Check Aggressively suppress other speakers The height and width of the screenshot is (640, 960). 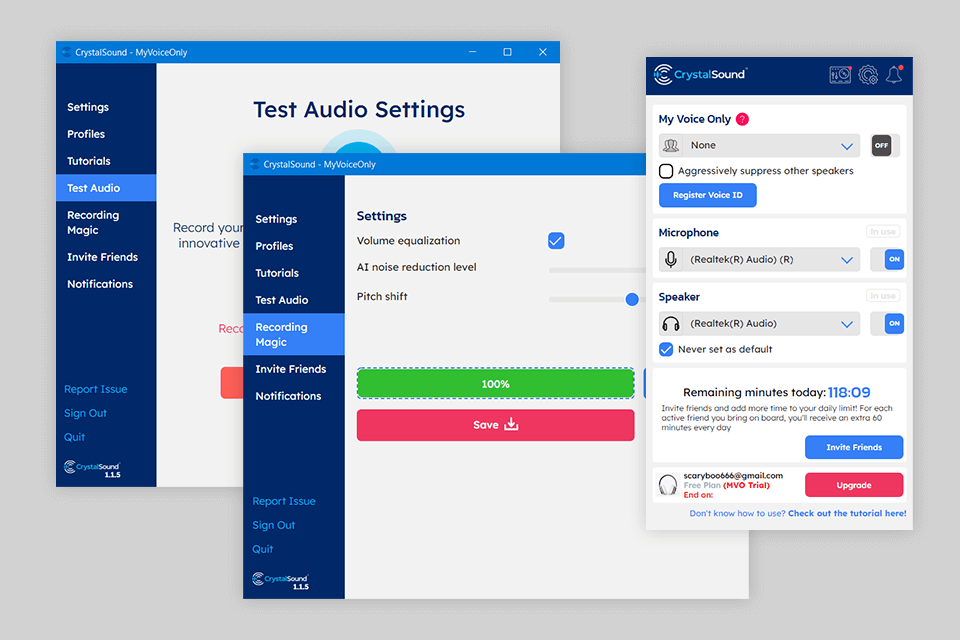[666, 171]
